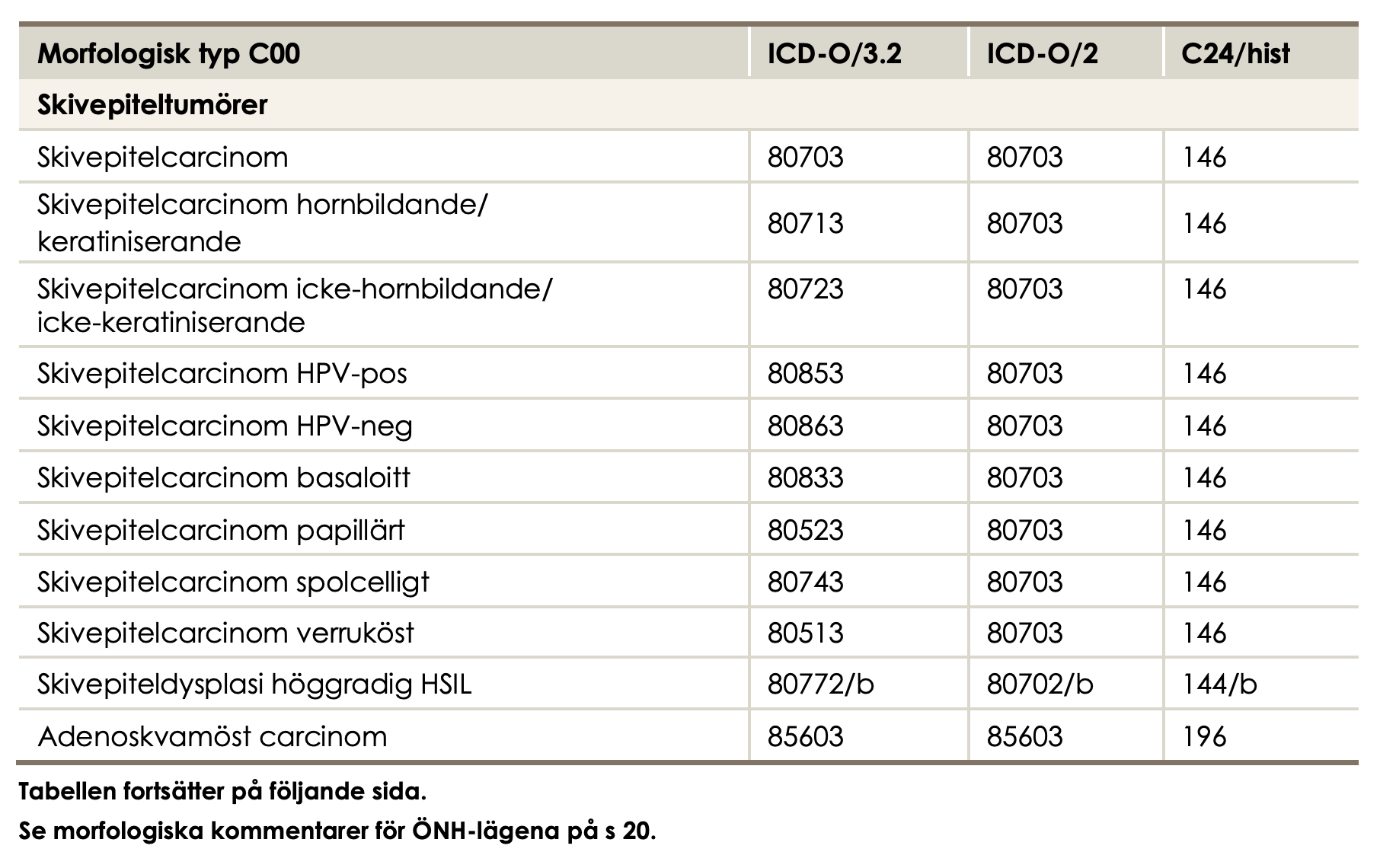
Task: Click the 'Skivepitelcarcinom HPV-pos' cell
Action: [222, 374]
